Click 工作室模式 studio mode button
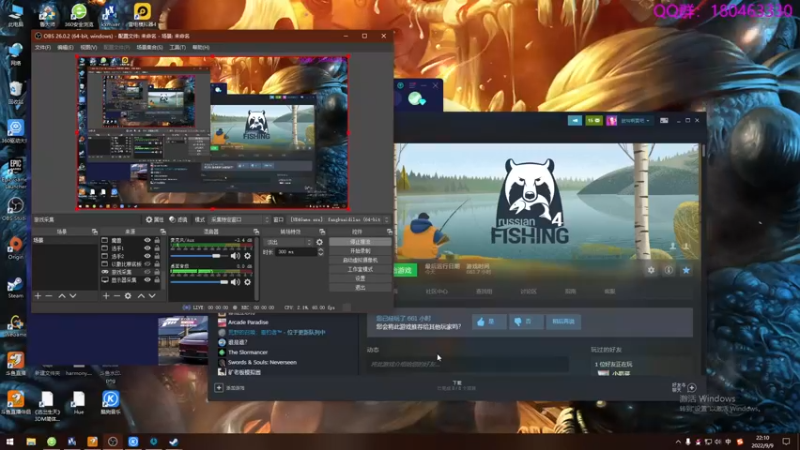Viewport: 800px width, 450px height. 360,269
